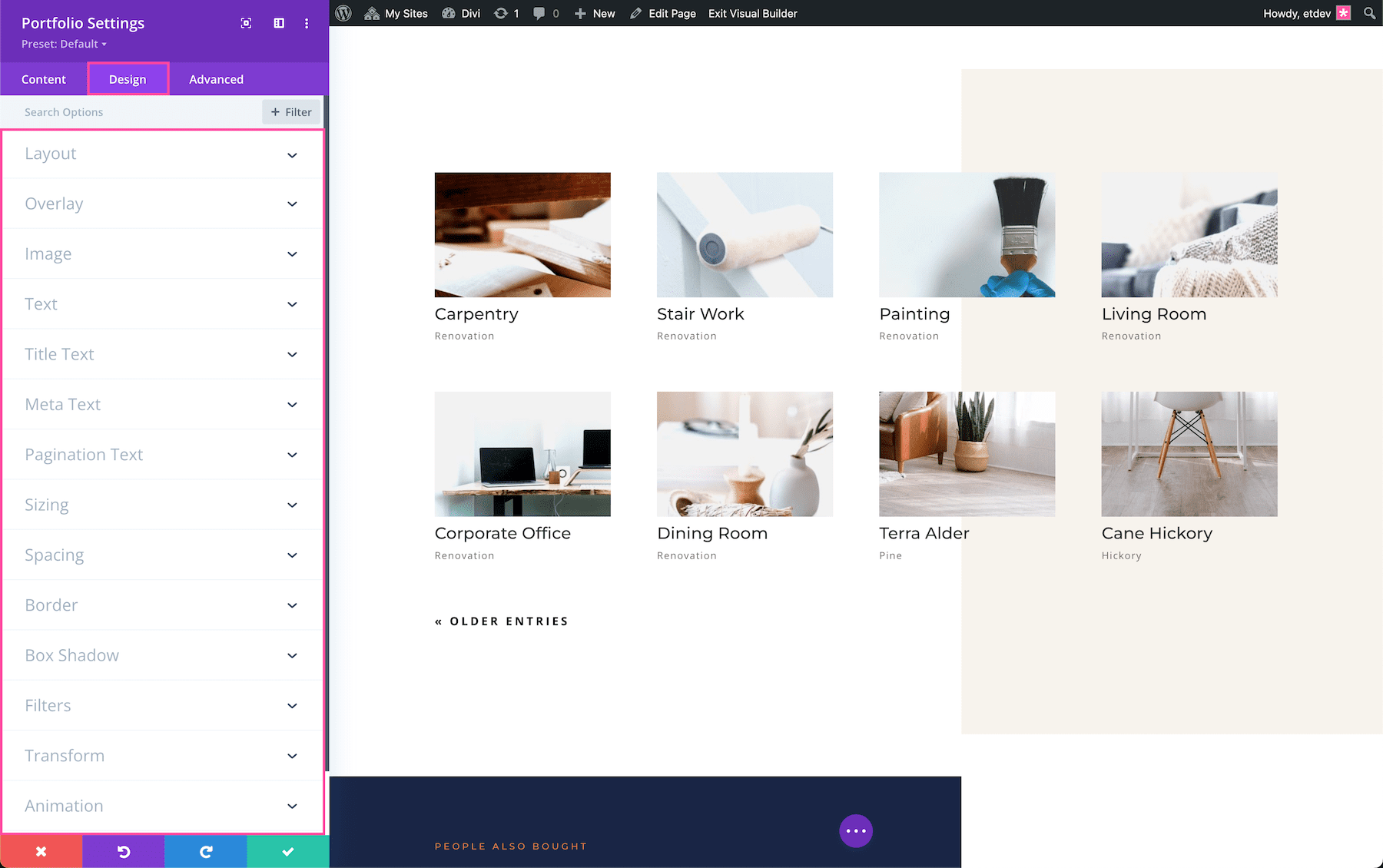The height and width of the screenshot is (868, 1383).
Task: Undo the last change with purple undo icon
Action: coord(123,851)
